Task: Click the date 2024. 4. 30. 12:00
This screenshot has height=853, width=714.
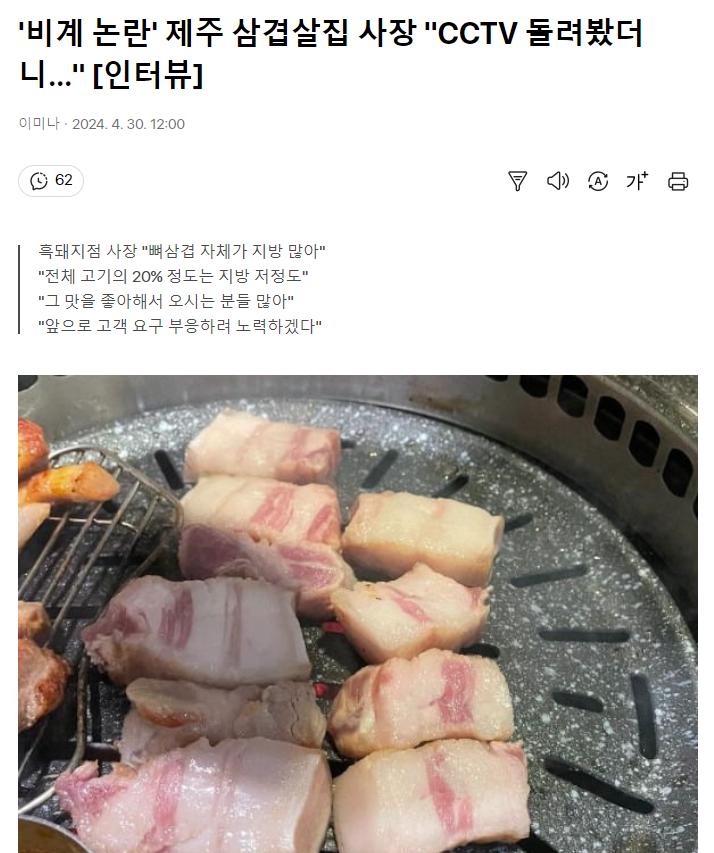Action: click(128, 124)
